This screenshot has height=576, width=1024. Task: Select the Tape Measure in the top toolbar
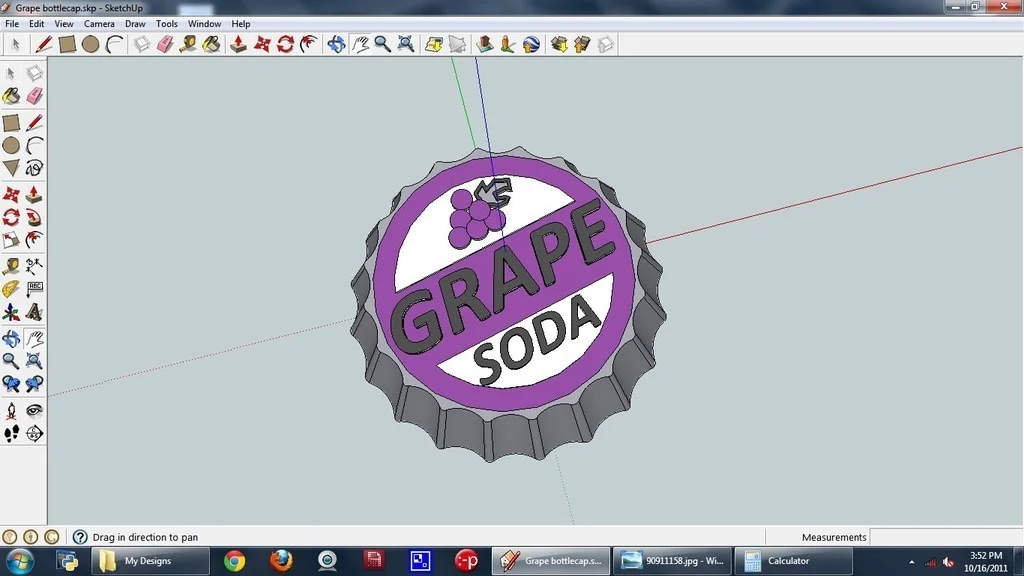[188, 44]
